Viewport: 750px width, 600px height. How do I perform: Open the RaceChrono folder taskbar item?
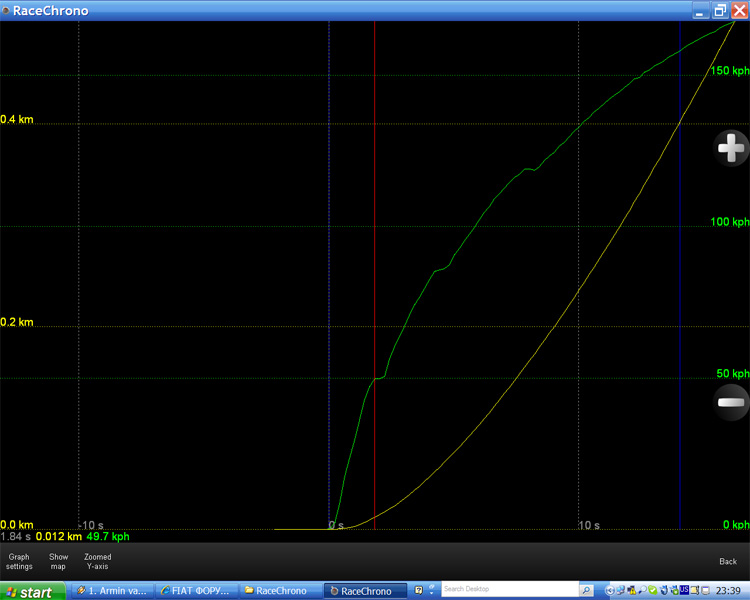tap(278, 591)
